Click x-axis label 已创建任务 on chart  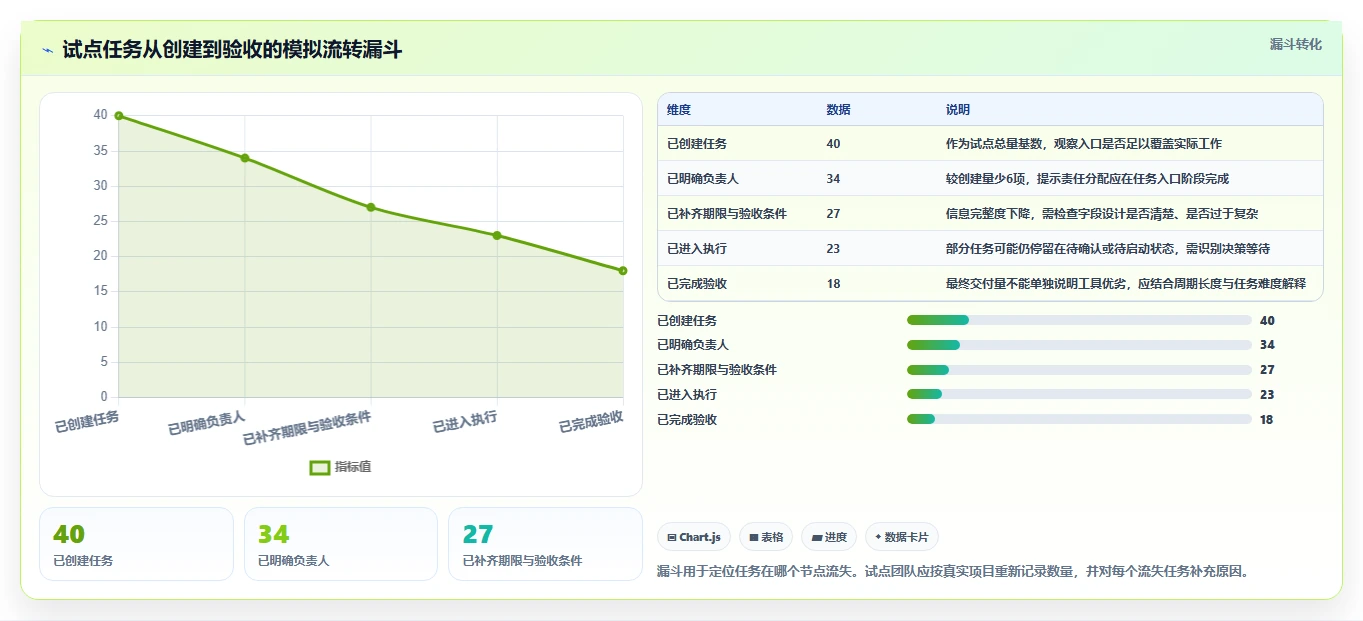(87, 422)
